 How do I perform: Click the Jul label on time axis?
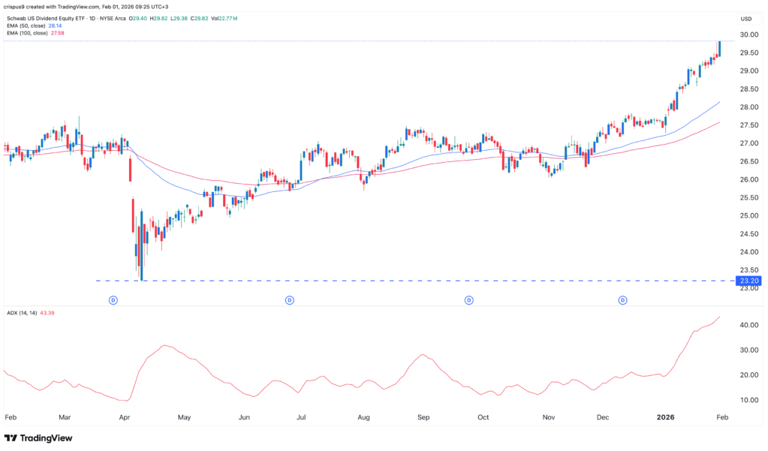pos(301,417)
